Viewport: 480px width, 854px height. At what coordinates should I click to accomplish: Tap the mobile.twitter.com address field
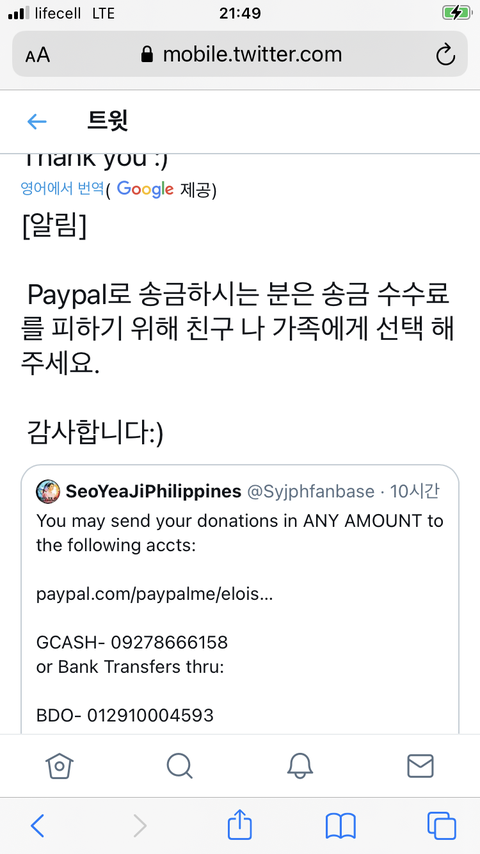240,54
